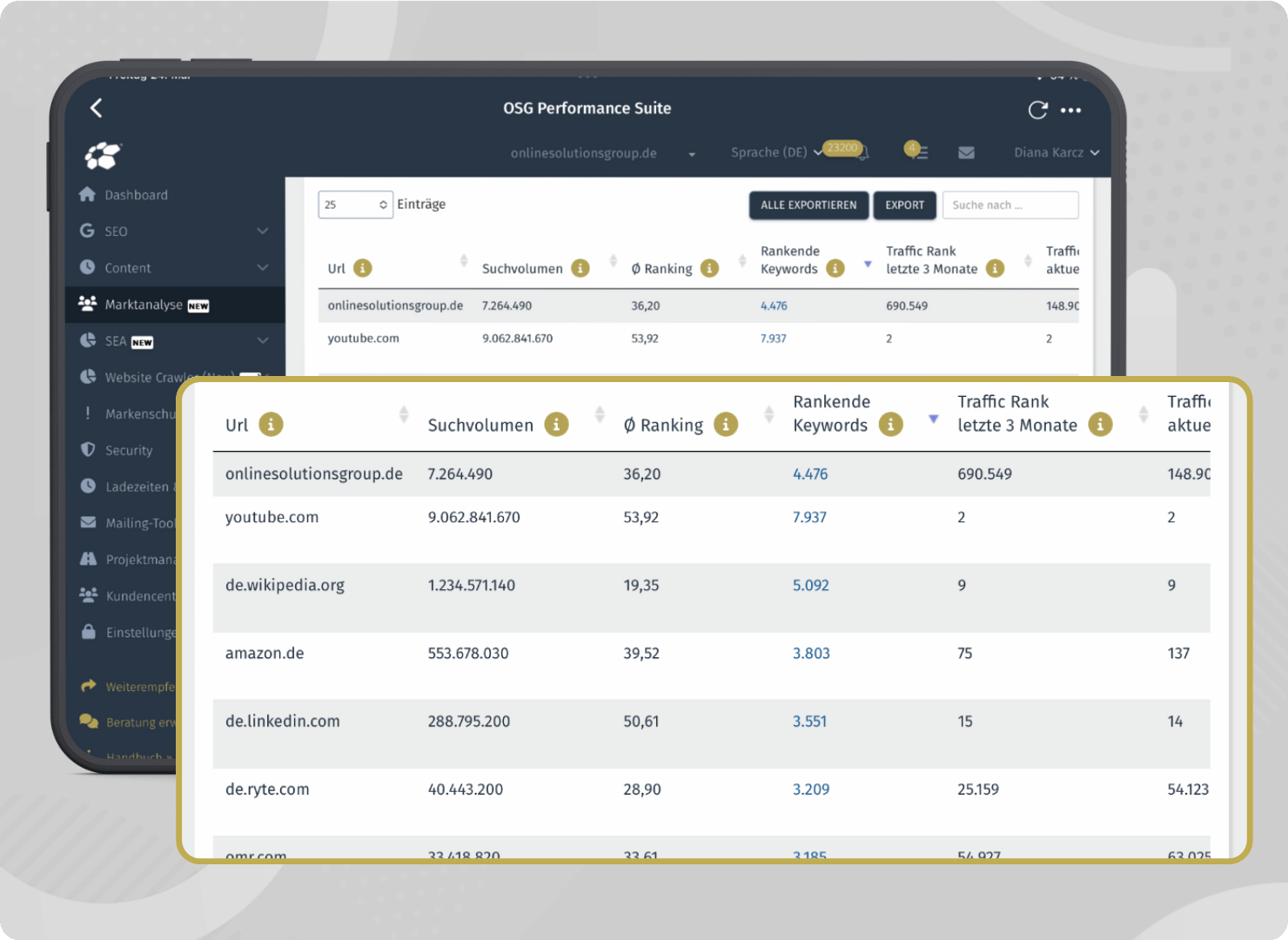This screenshot has width=1288, height=940.
Task: Open keyword link 7.937 in enlarged table
Action: [x=809, y=517]
